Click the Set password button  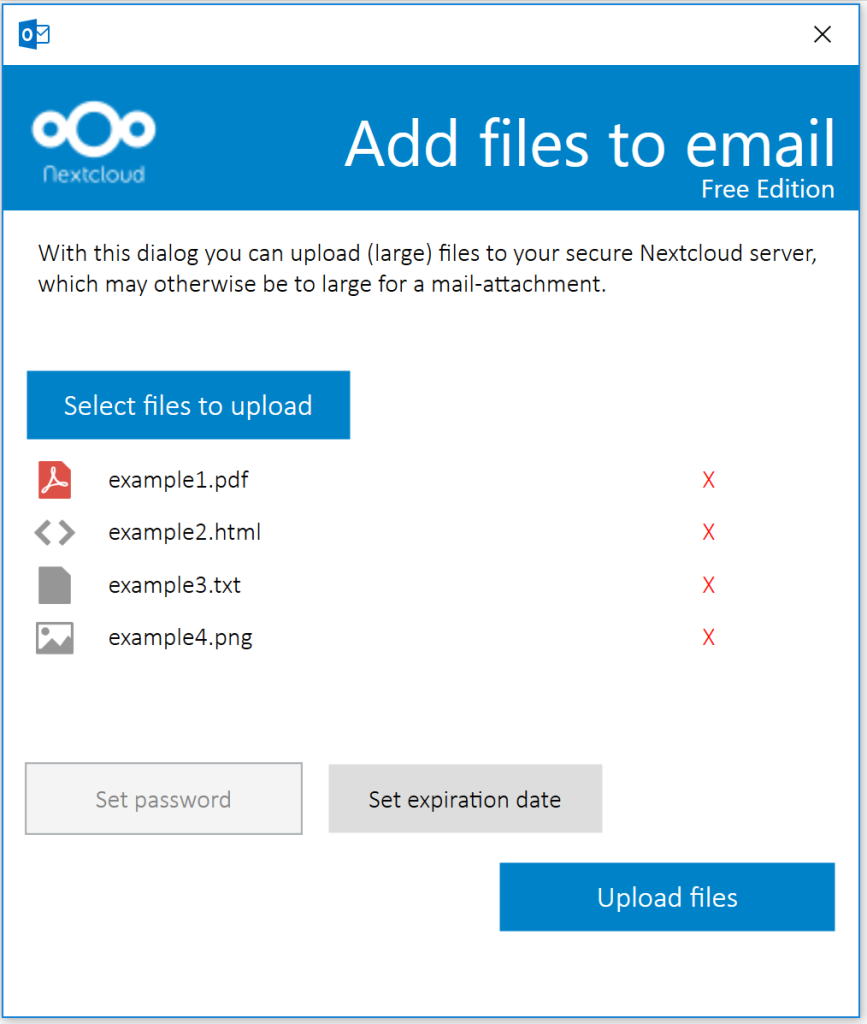[163, 799]
